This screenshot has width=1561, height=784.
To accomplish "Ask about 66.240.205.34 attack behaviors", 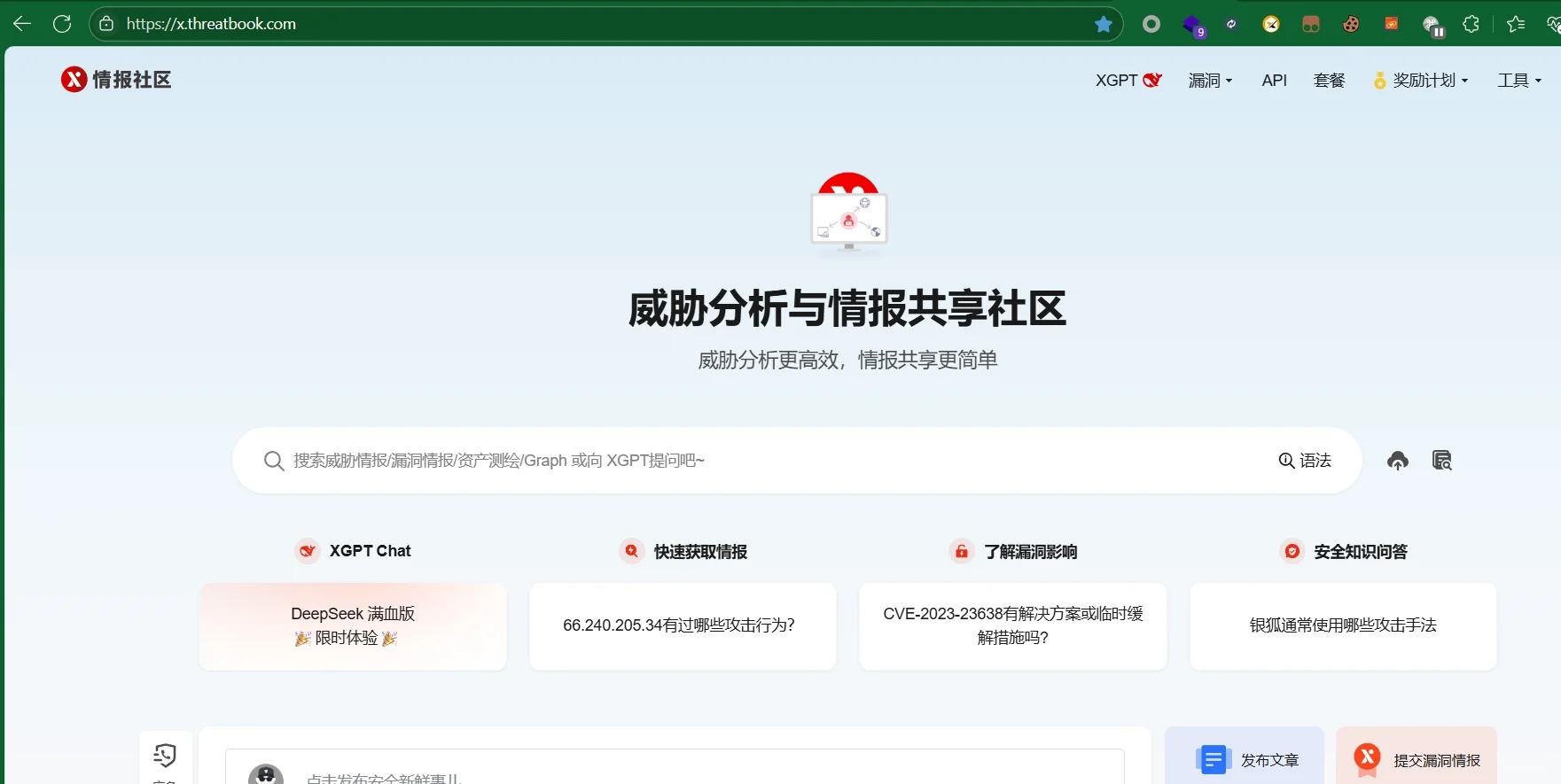I will [x=683, y=626].
